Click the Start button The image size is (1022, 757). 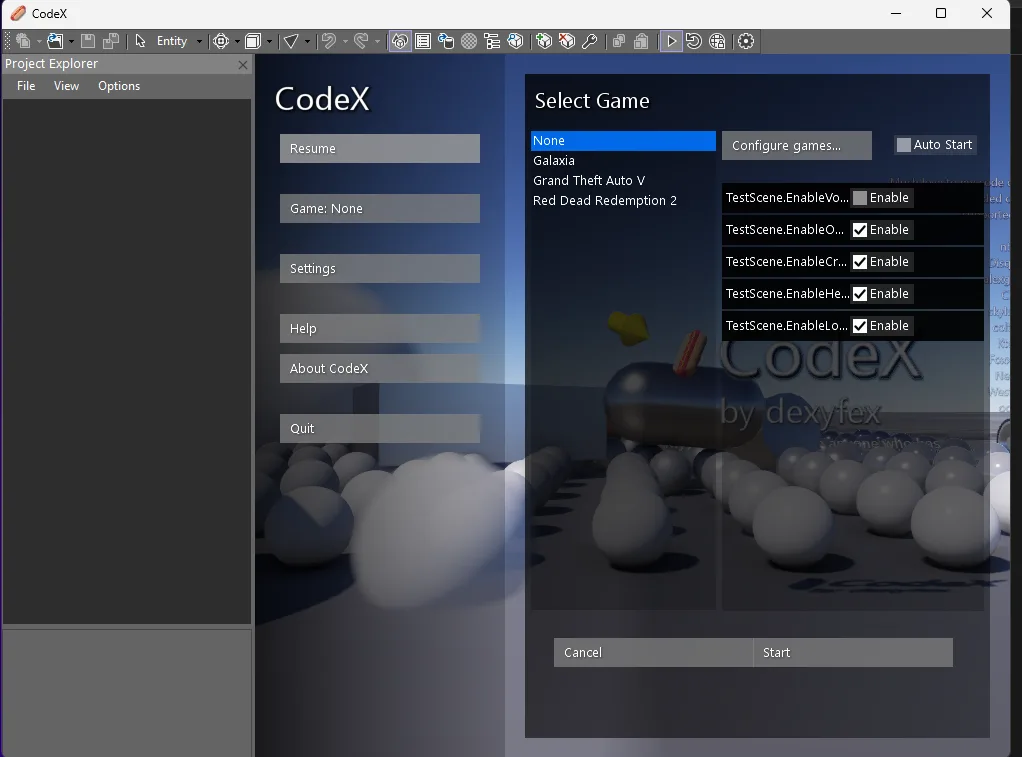coord(853,653)
